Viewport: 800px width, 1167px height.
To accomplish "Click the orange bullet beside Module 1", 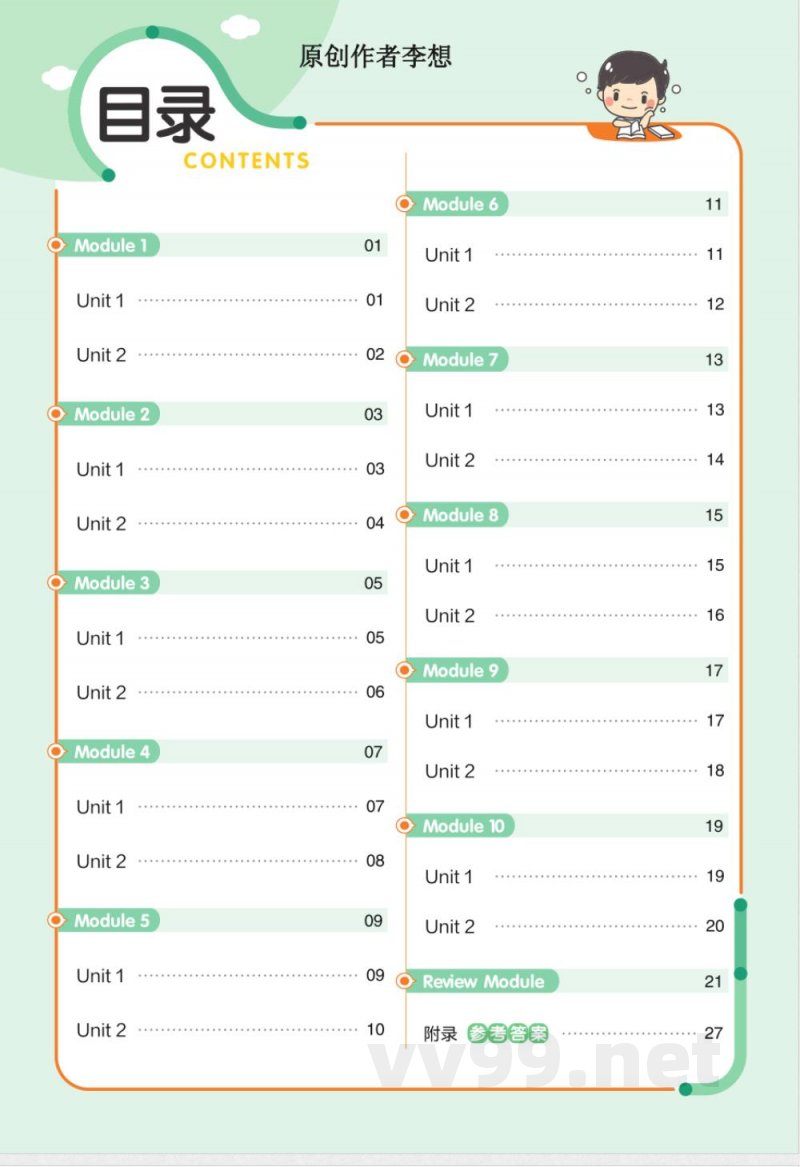I will click(56, 245).
